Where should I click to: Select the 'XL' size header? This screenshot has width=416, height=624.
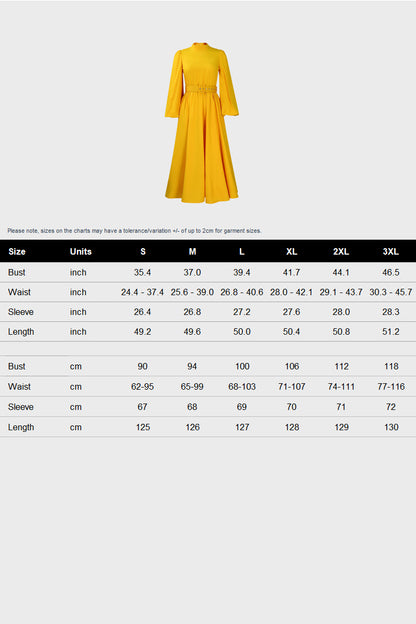click(x=291, y=252)
